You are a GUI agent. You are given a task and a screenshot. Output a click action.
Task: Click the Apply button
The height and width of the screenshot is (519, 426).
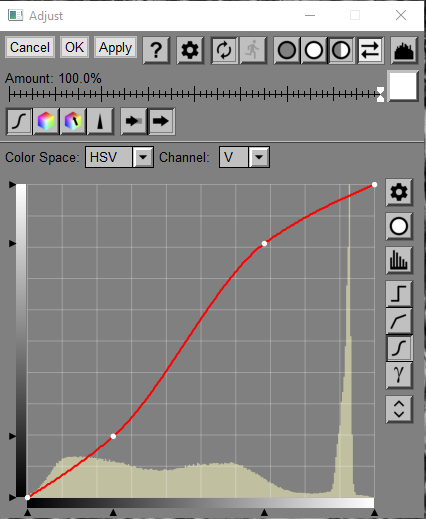(115, 47)
